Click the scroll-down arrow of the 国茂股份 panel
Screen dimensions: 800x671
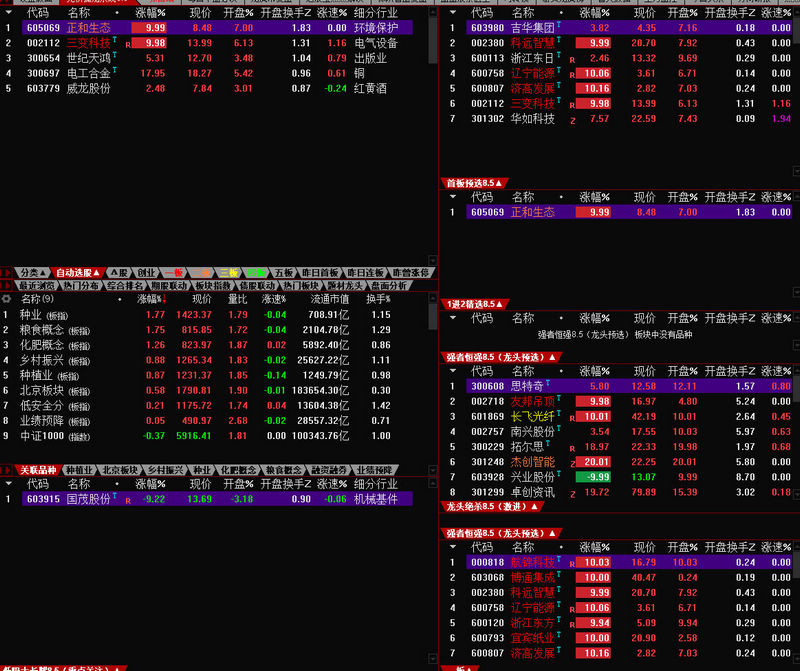[x=433, y=658]
